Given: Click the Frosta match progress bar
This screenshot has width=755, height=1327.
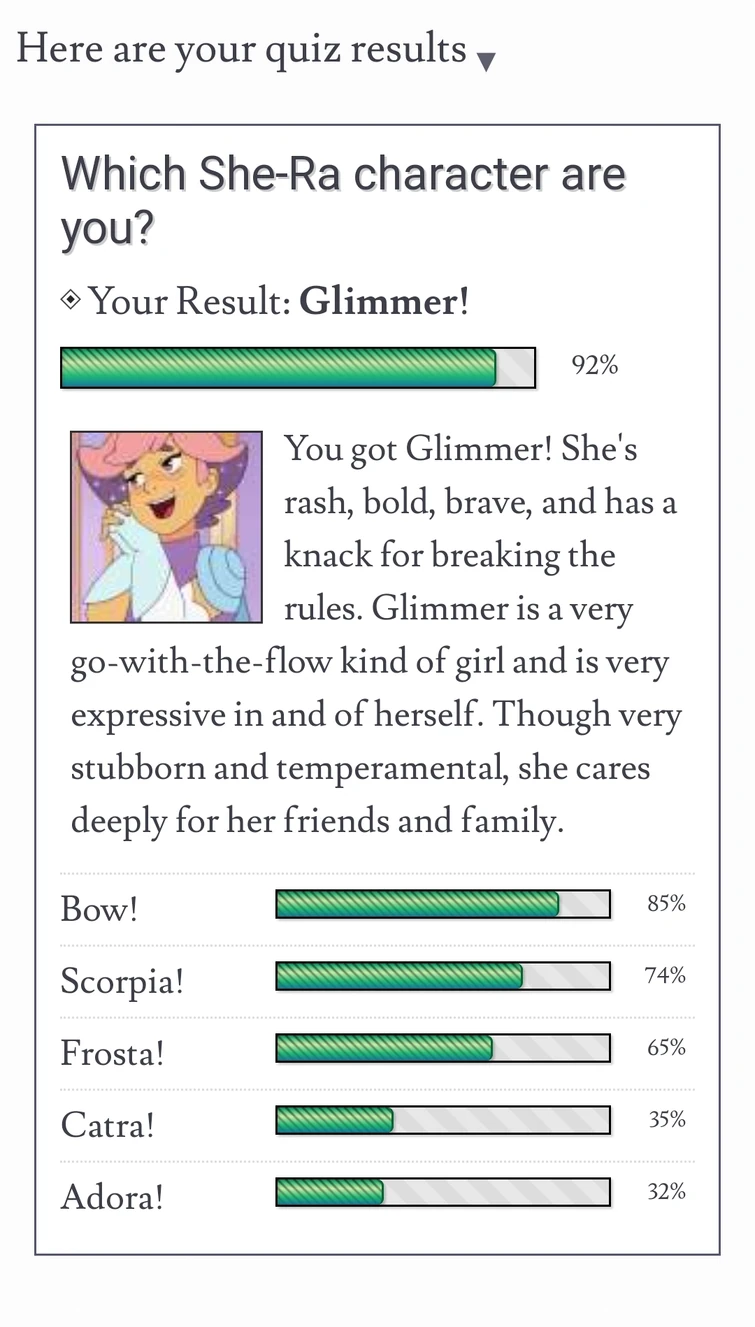Looking at the screenshot, I should [x=442, y=1048].
